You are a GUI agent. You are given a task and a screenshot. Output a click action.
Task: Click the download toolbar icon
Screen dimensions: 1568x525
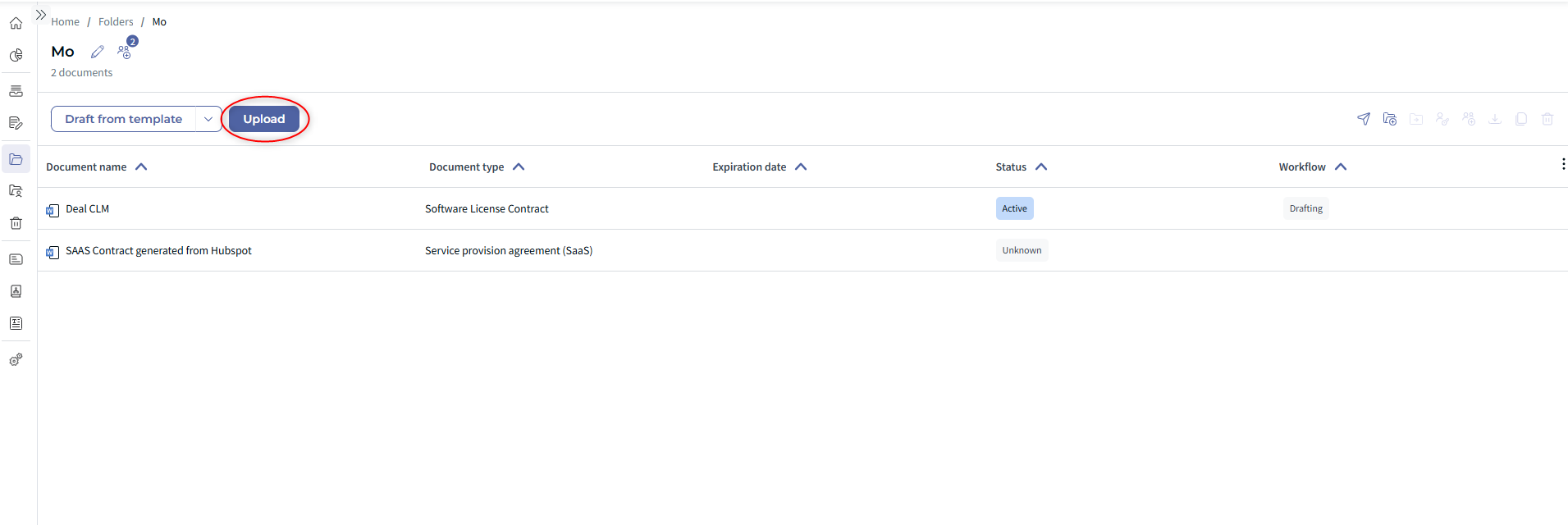(1495, 119)
